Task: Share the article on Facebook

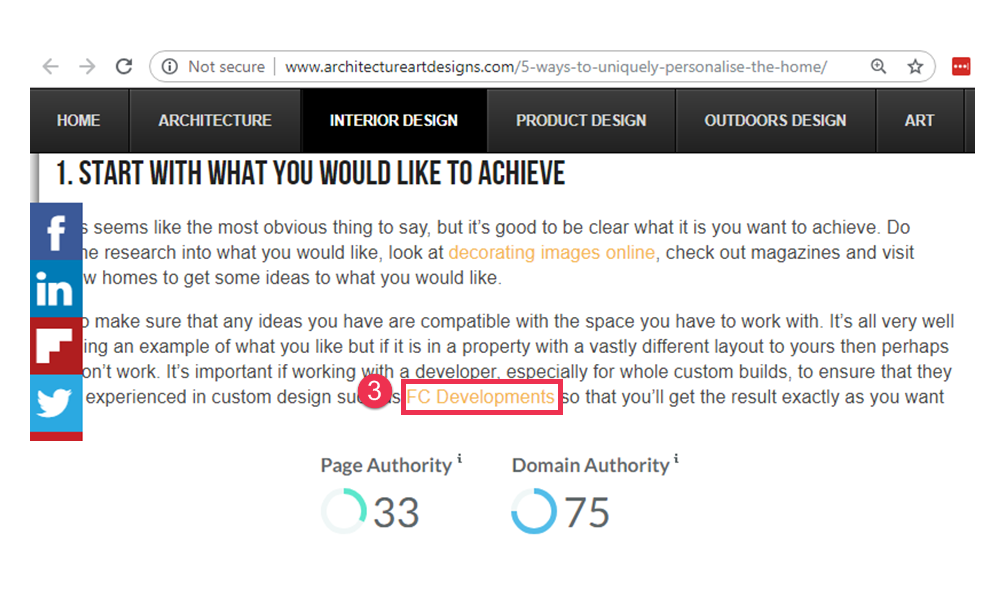Action: click(x=56, y=232)
